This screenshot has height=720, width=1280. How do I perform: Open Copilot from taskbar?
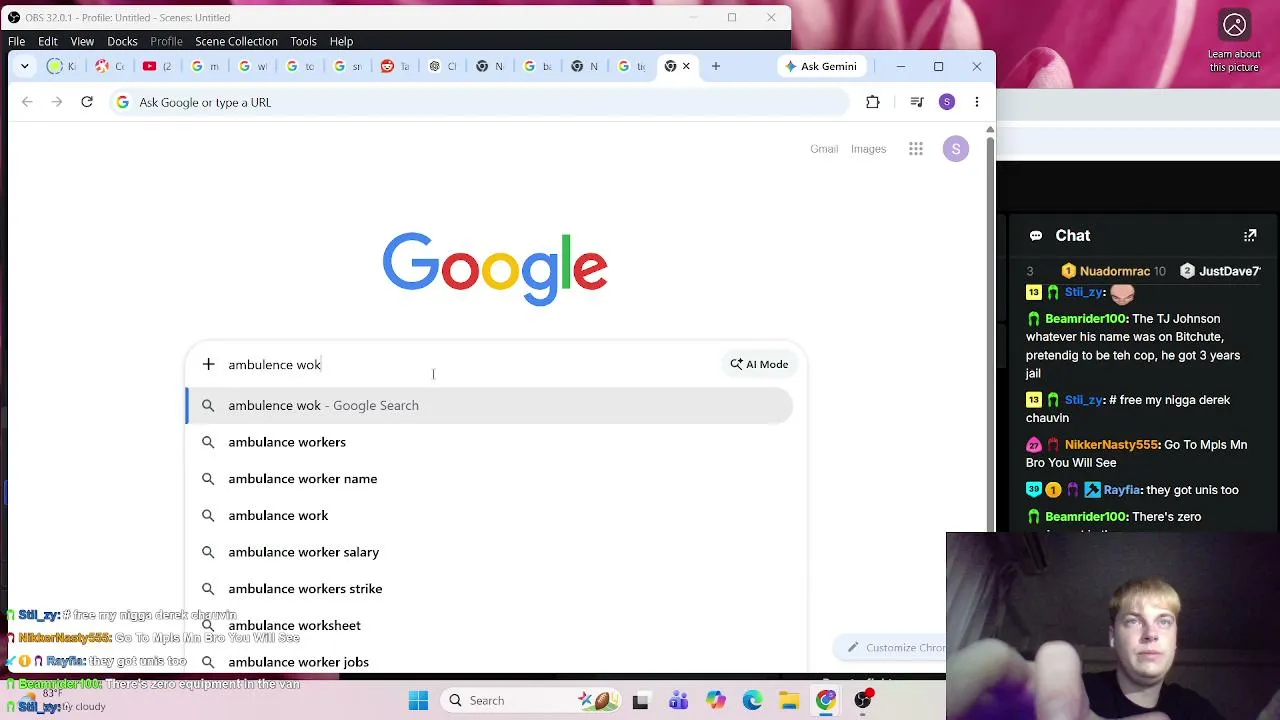[715, 701]
